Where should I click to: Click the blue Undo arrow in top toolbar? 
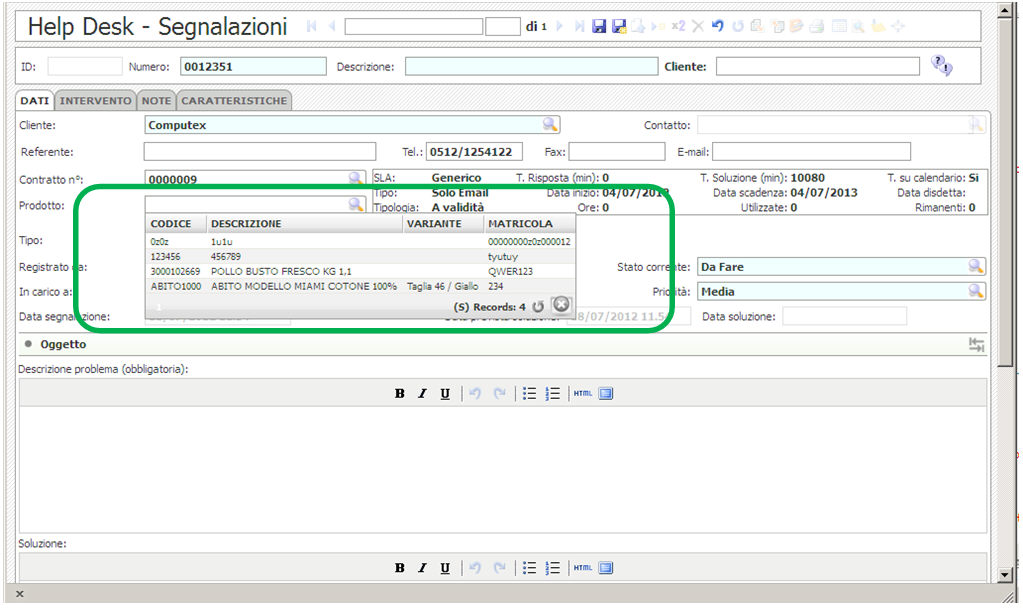[x=717, y=27]
